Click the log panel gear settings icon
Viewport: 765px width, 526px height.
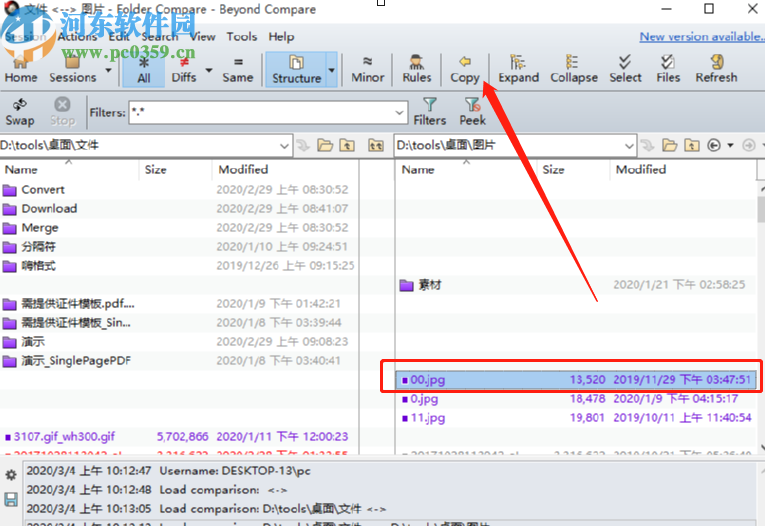tap(11, 474)
